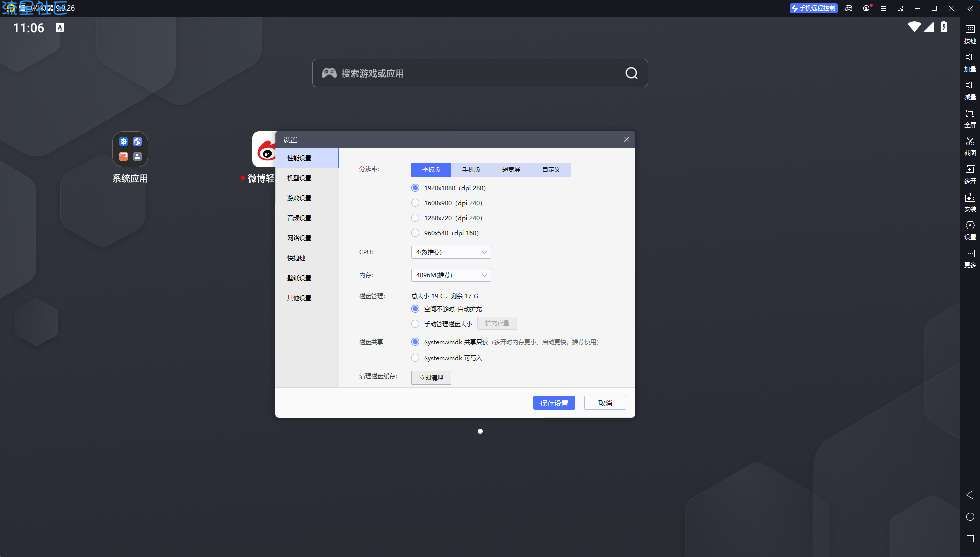Open the 按键 keyboard mapping tool
Image resolution: width=980 pixels, height=557 pixels.
coord(969,36)
